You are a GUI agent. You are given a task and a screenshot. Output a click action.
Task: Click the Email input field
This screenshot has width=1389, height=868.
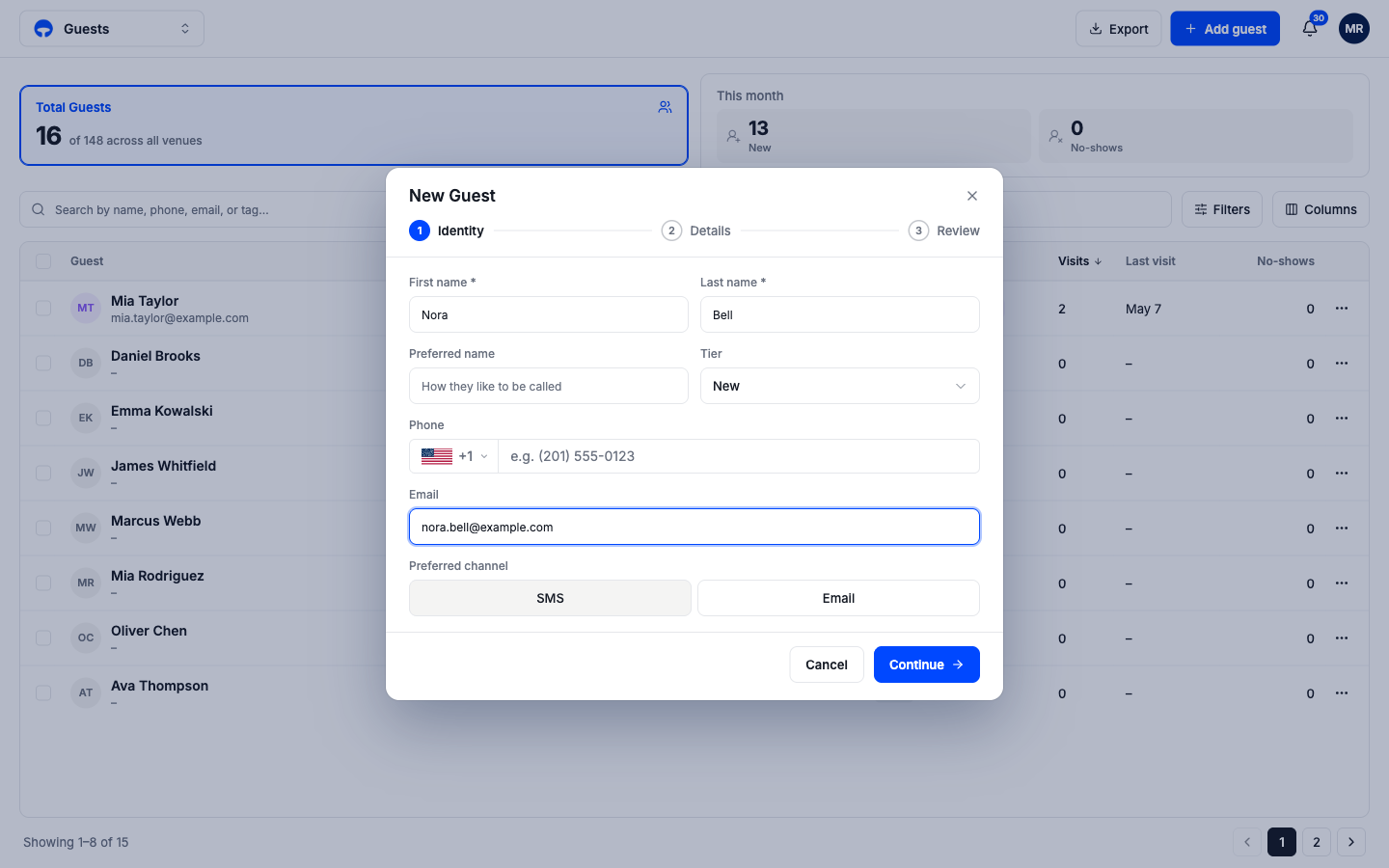pyautogui.click(x=694, y=527)
